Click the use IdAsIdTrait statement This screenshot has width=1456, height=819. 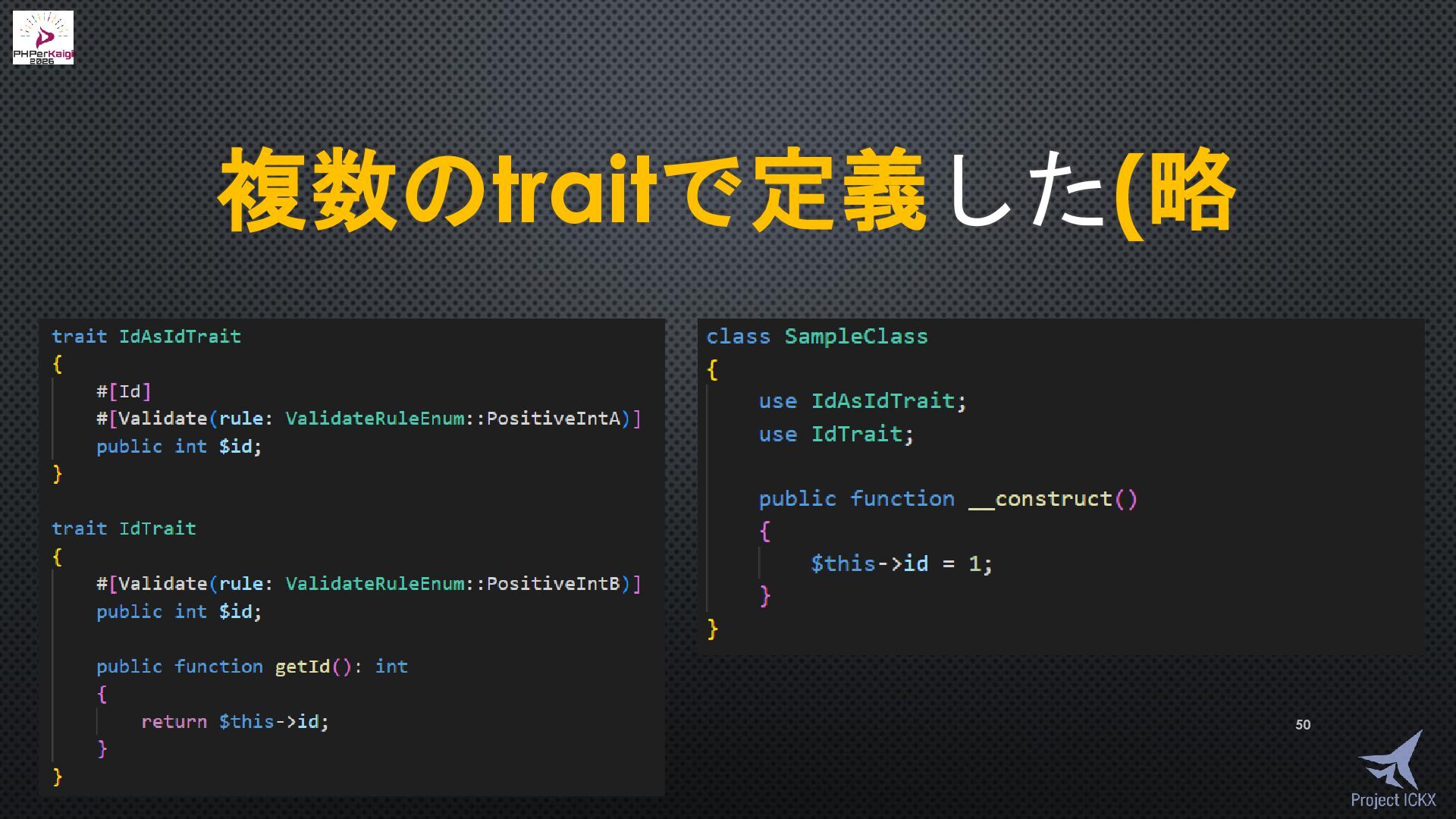862,401
